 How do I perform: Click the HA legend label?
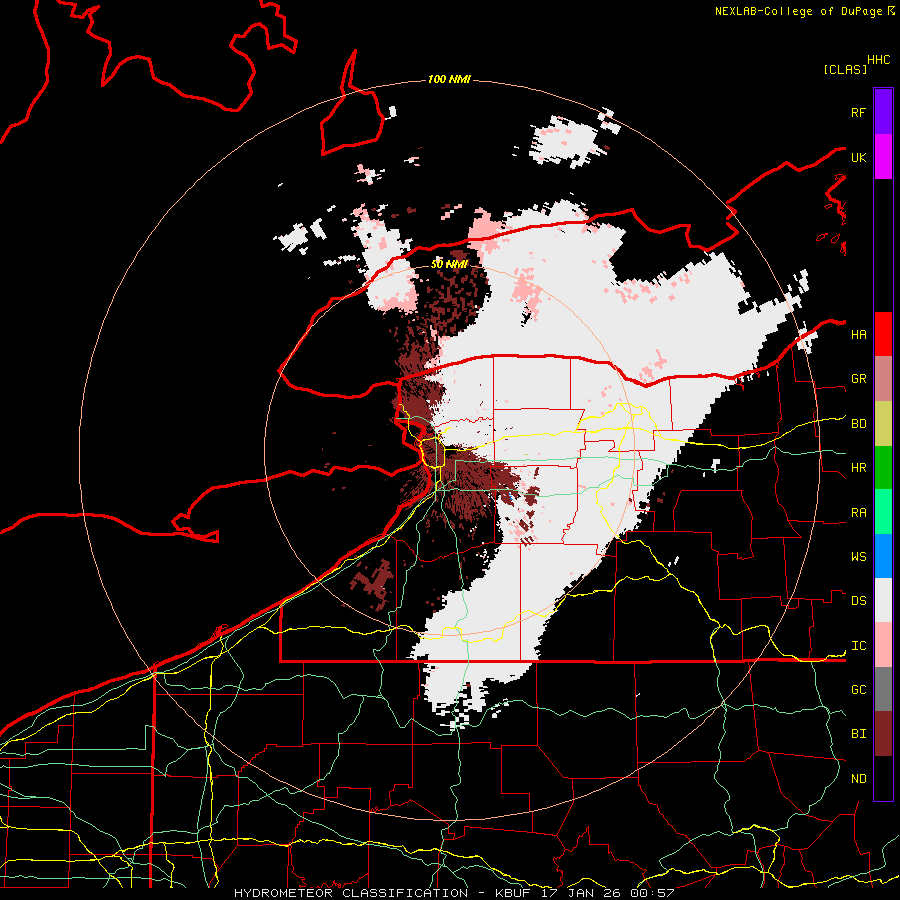click(858, 334)
